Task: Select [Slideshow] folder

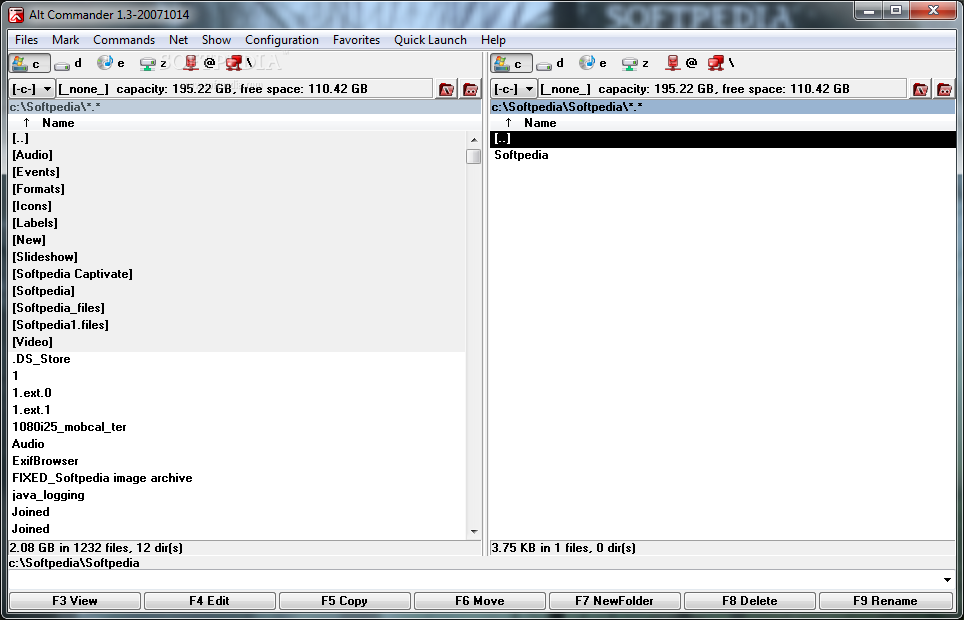Action: click(x=237, y=257)
